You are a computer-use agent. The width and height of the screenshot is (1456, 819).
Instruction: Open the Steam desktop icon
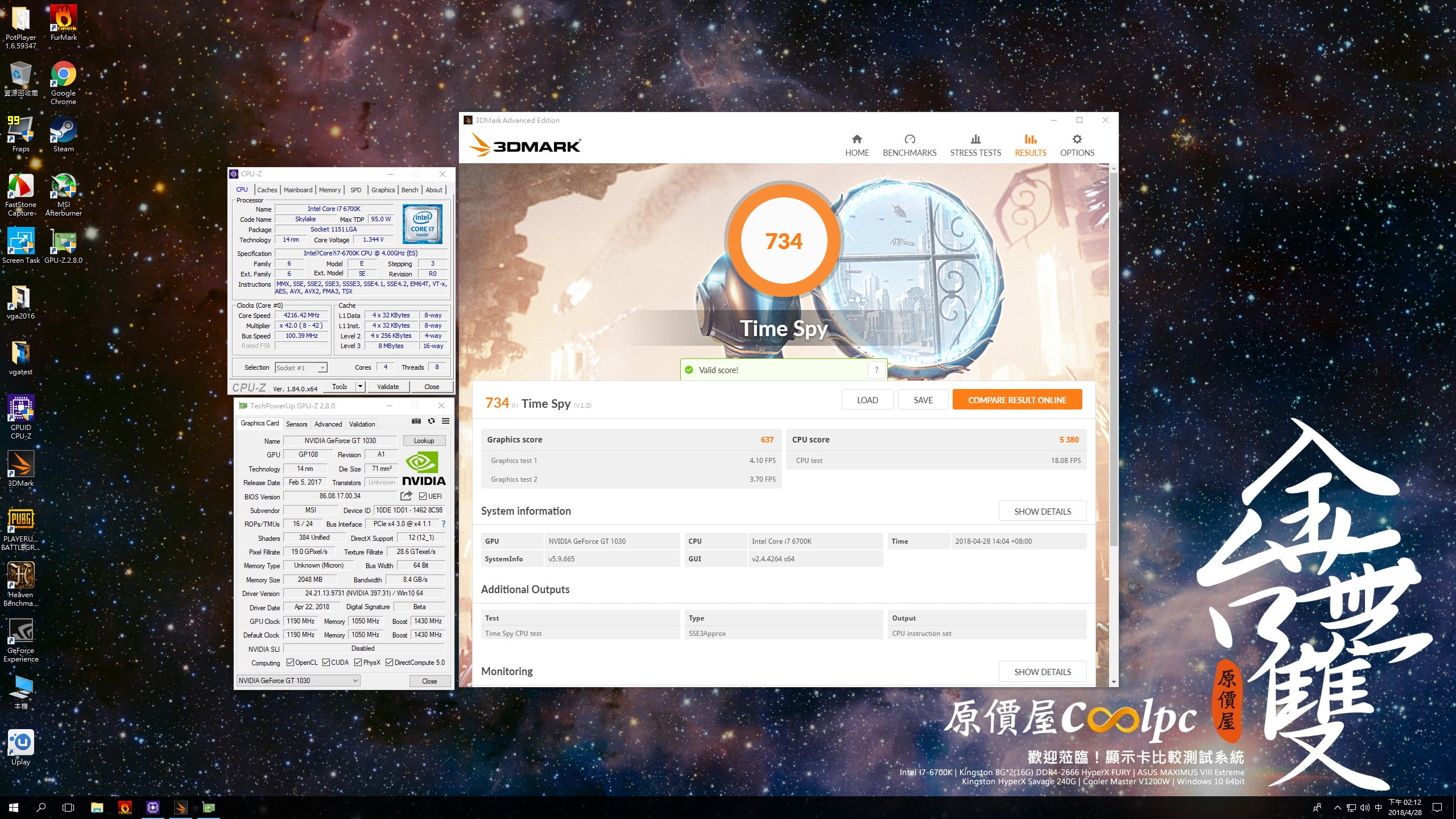point(63,134)
